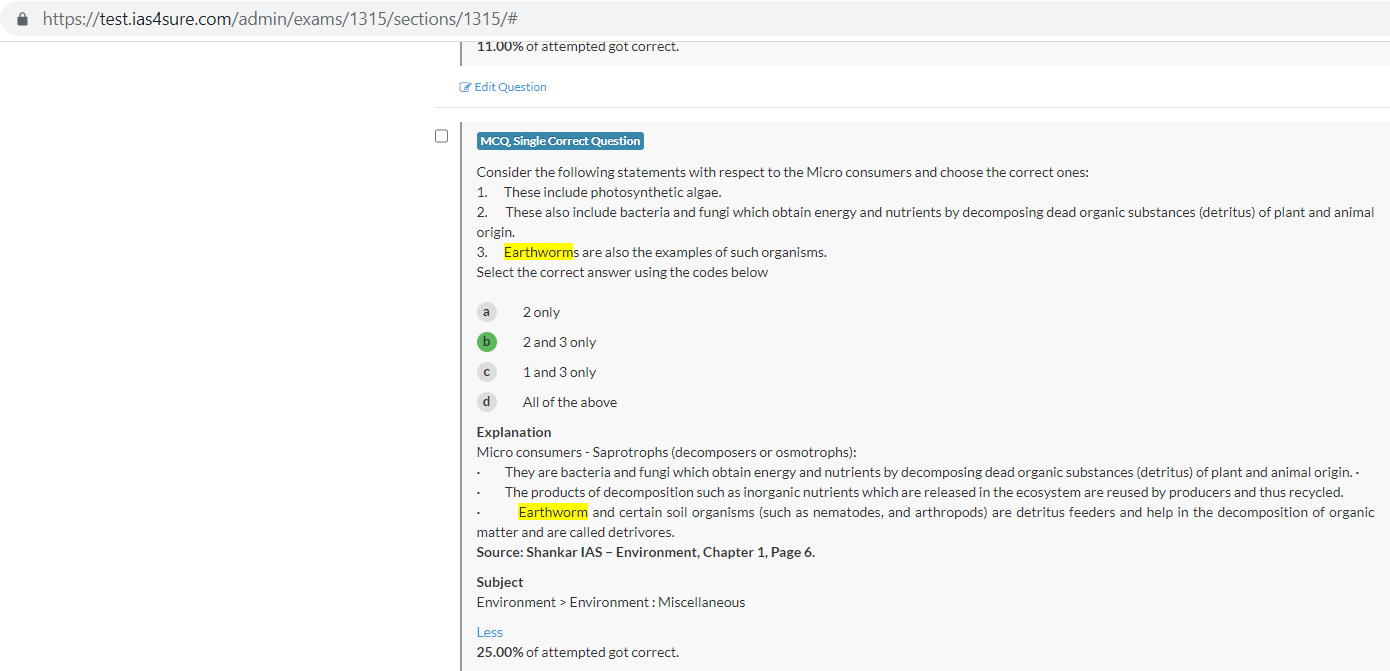The height and width of the screenshot is (671, 1390).
Task: Click the MCQ, Single Correct Question badge
Action: pyautogui.click(x=560, y=141)
